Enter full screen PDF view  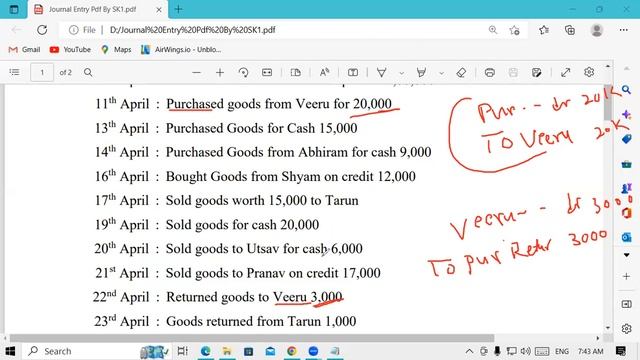click(565, 73)
